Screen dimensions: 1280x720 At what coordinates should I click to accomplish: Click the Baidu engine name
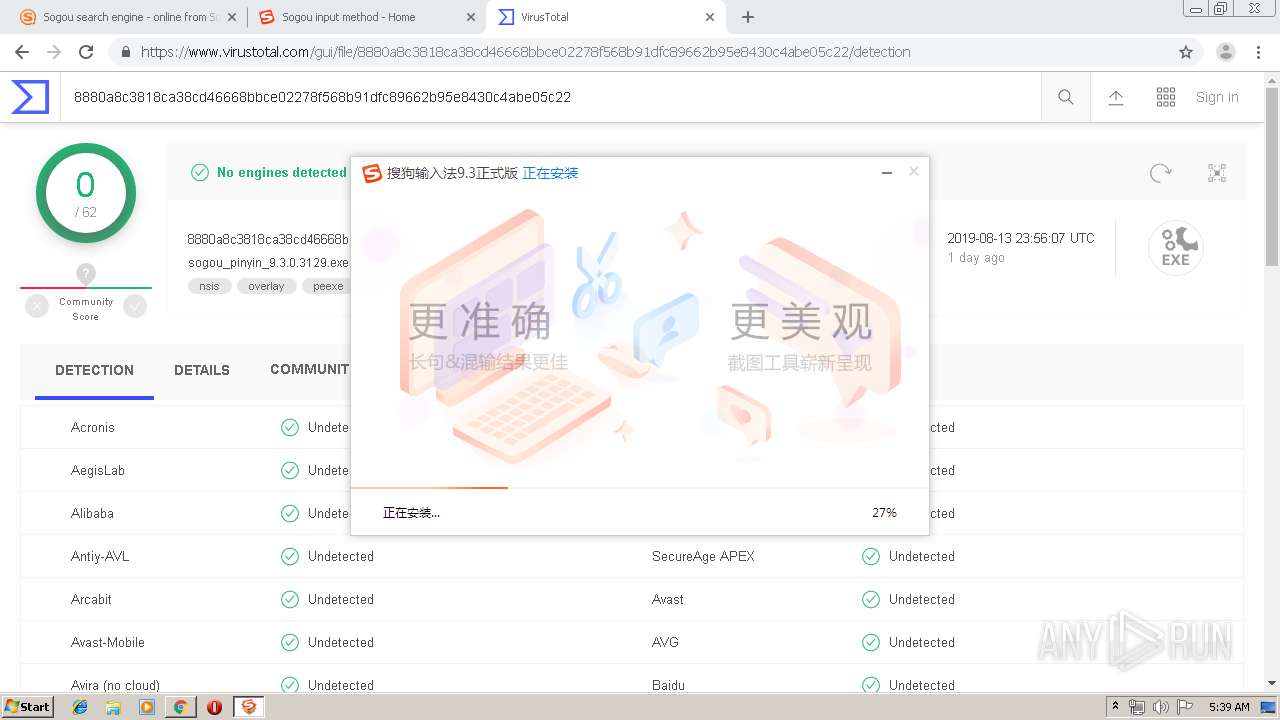668,685
